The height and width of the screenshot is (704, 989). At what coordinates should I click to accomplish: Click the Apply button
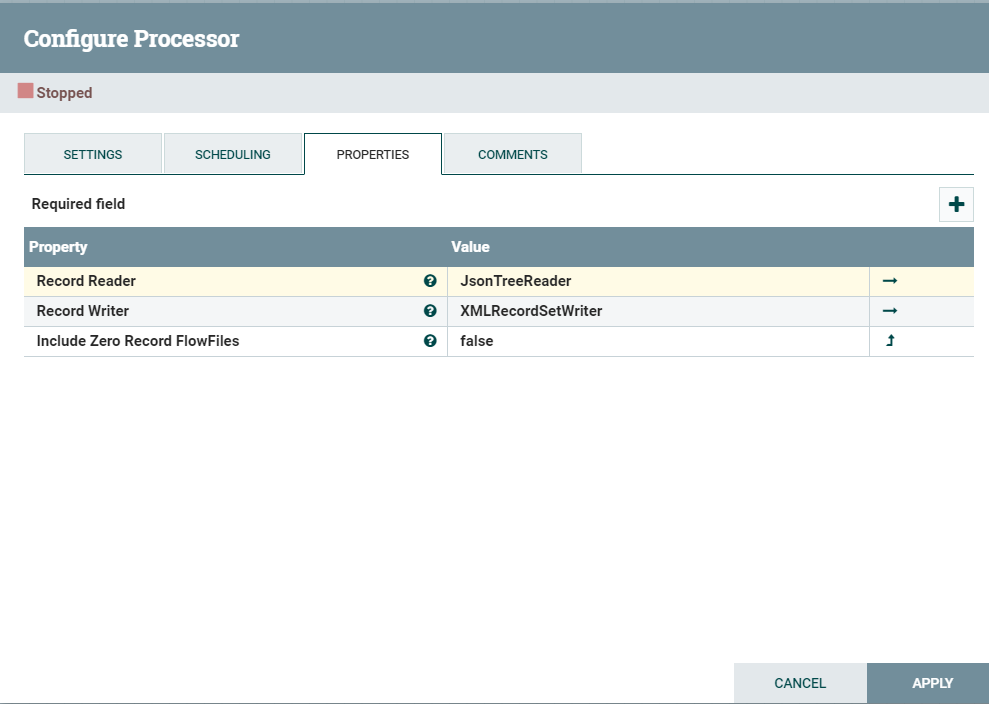tap(931, 683)
